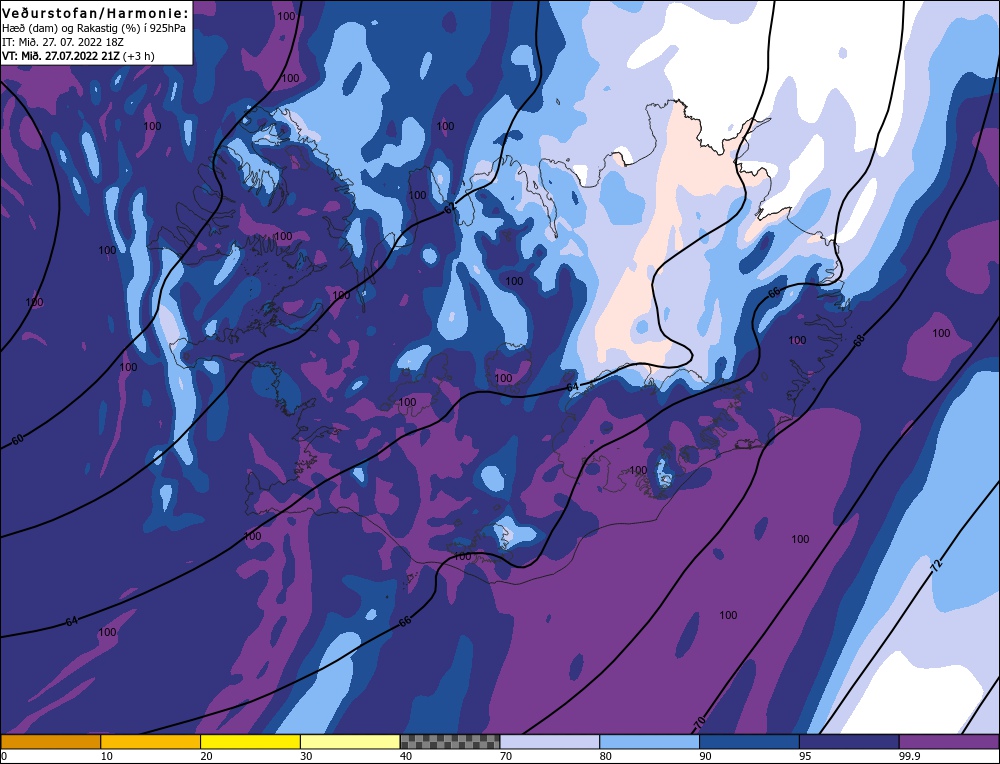Click the '62' height contour label
Image resolution: width=1000 pixels, height=764 pixels.
[450, 209]
